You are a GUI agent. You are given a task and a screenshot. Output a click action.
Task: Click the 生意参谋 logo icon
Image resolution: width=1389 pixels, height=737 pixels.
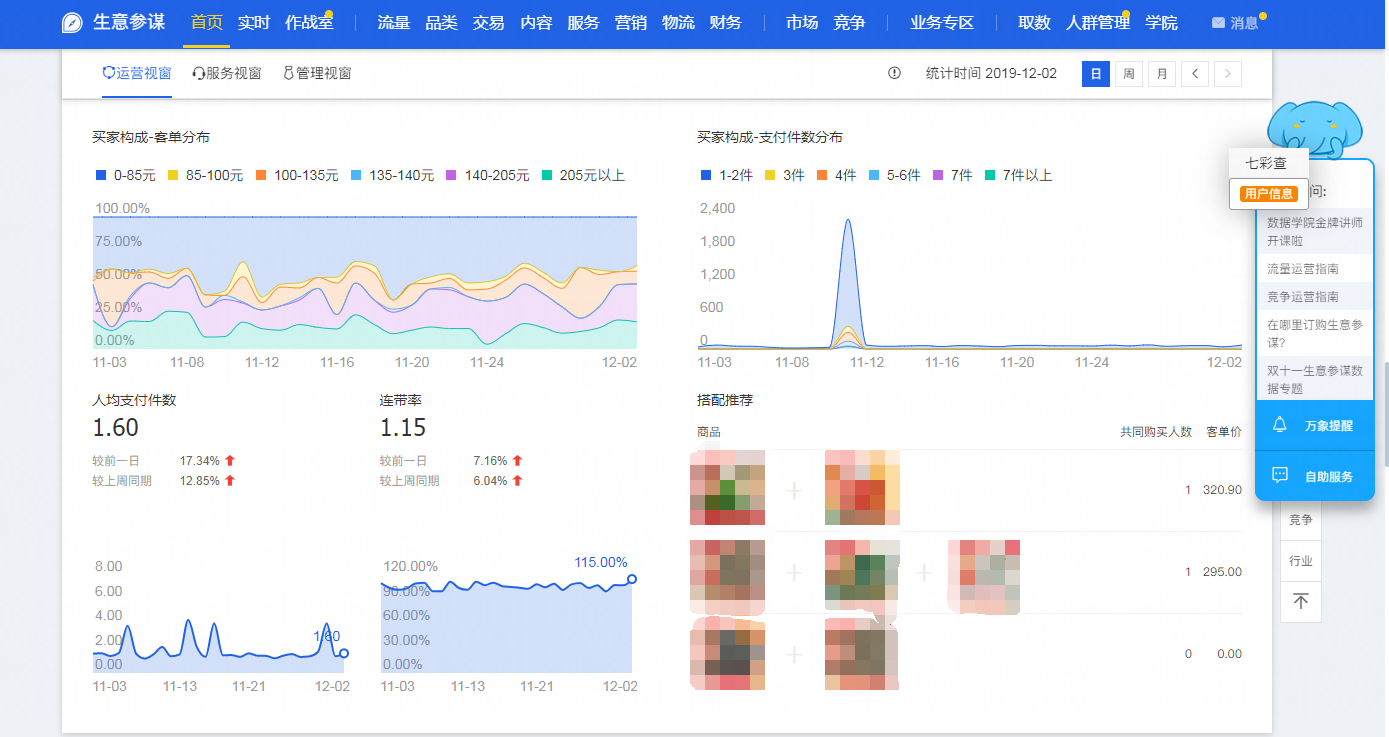[x=73, y=23]
